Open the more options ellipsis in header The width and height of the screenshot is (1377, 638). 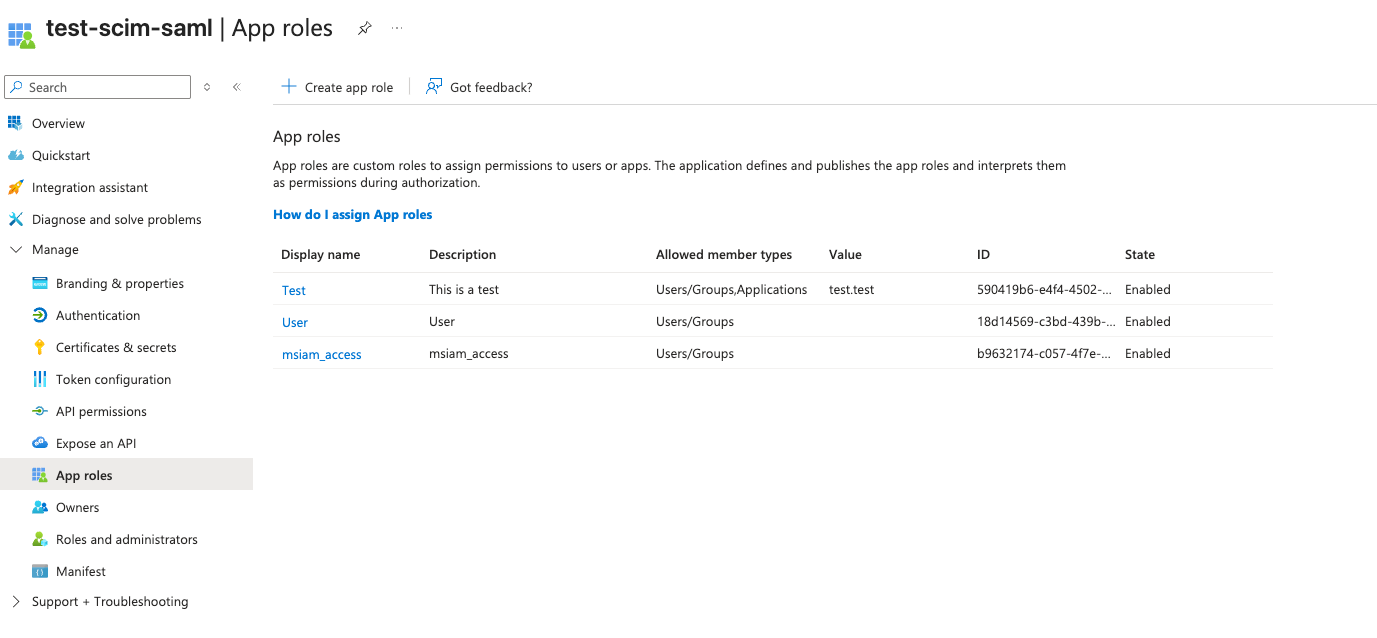coord(397,29)
